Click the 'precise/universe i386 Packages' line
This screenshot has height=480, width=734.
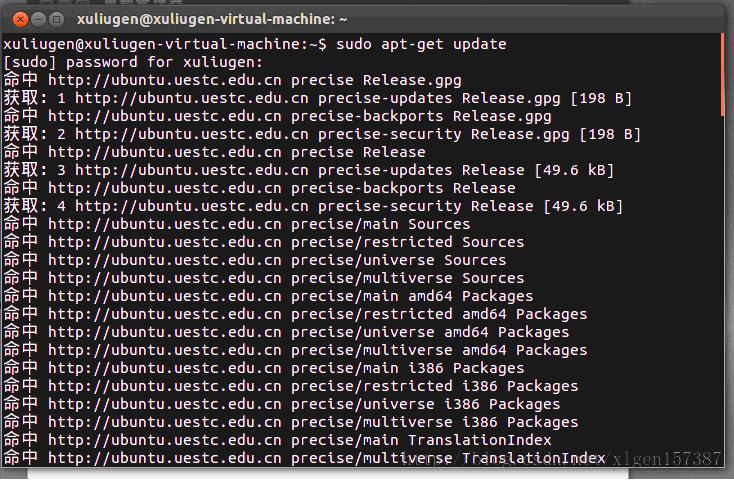[x=282, y=405]
